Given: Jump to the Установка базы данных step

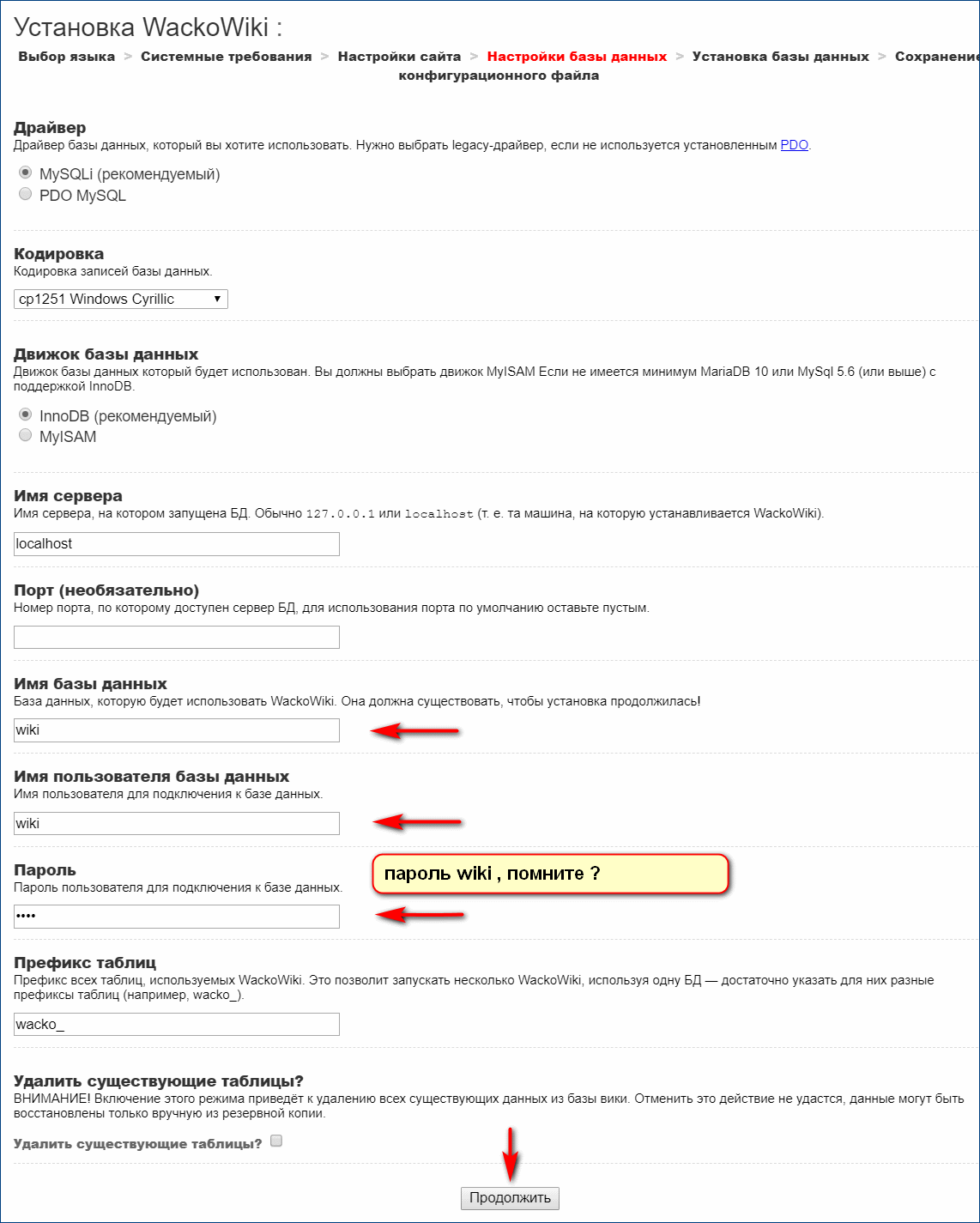Looking at the screenshot, I should (780, 57).
